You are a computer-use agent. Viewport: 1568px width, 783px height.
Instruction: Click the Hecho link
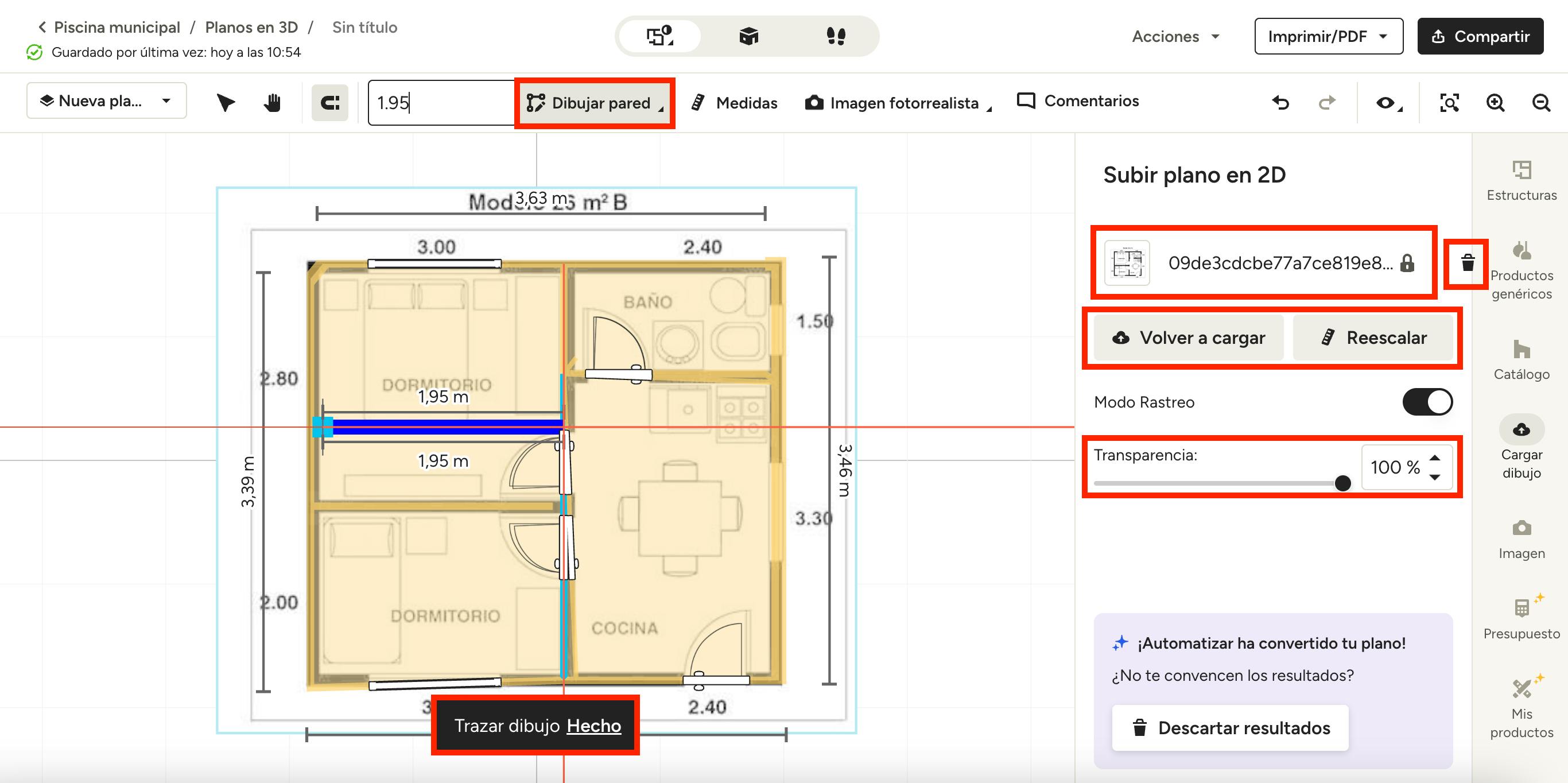(x=593, y=726)
